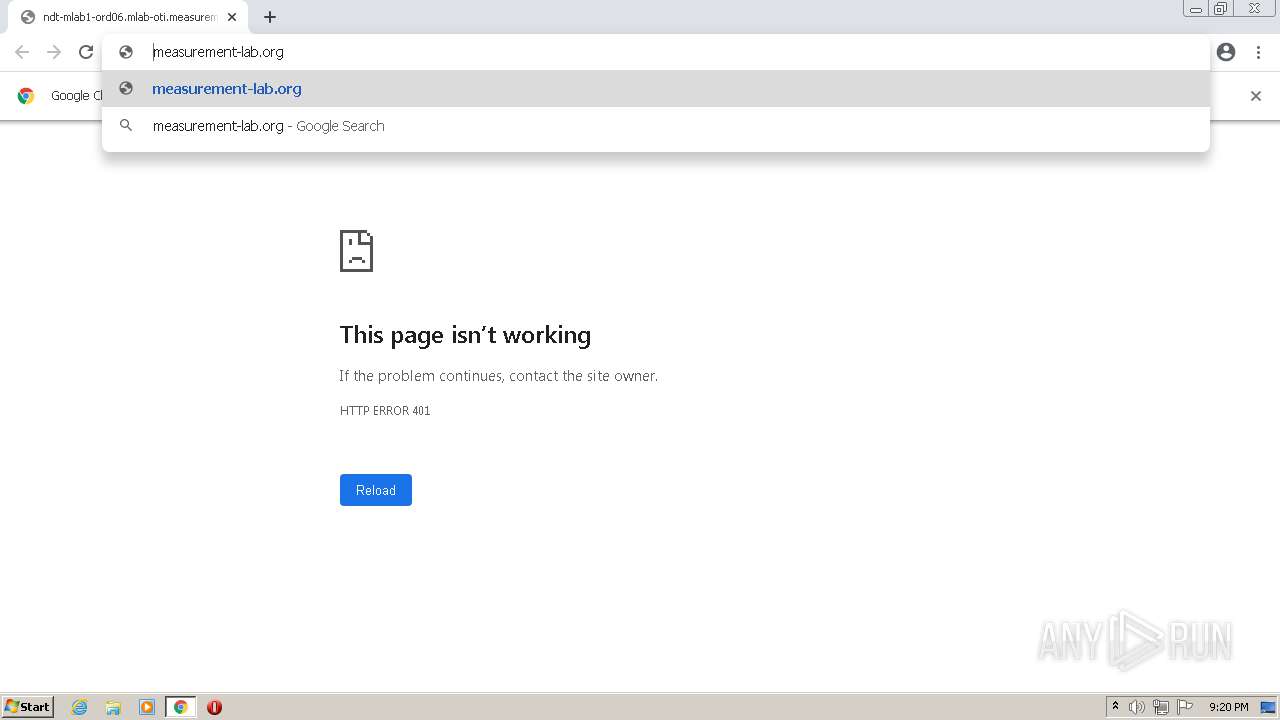
Task: Open the Windows Start menu
Action: point(27,707)
